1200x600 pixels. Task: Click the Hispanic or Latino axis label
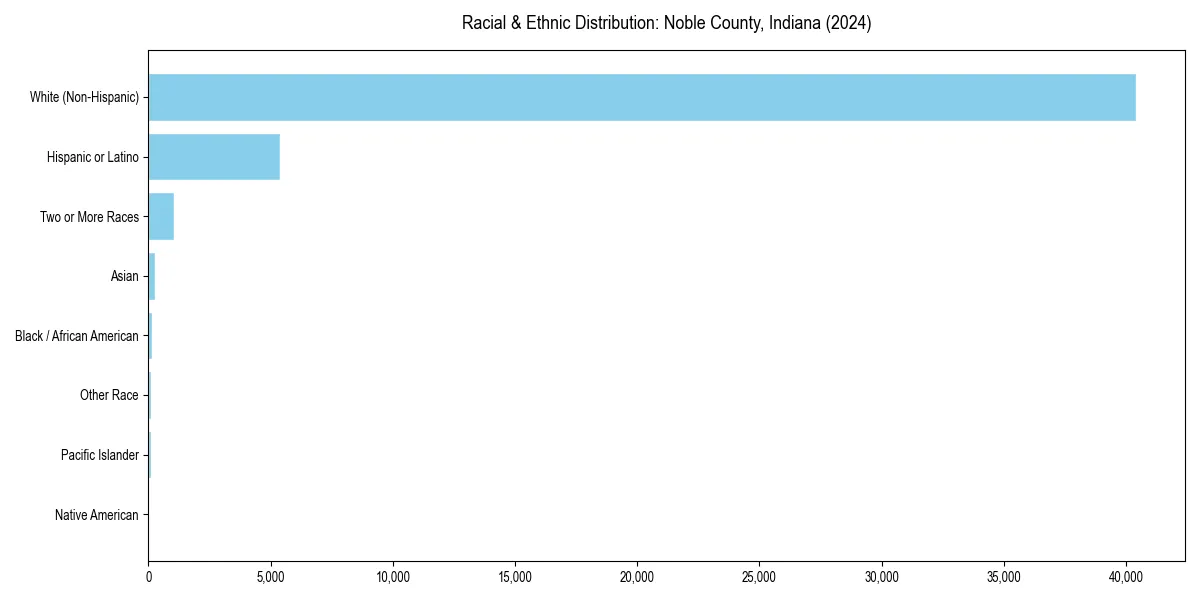(x=92, y=157)
